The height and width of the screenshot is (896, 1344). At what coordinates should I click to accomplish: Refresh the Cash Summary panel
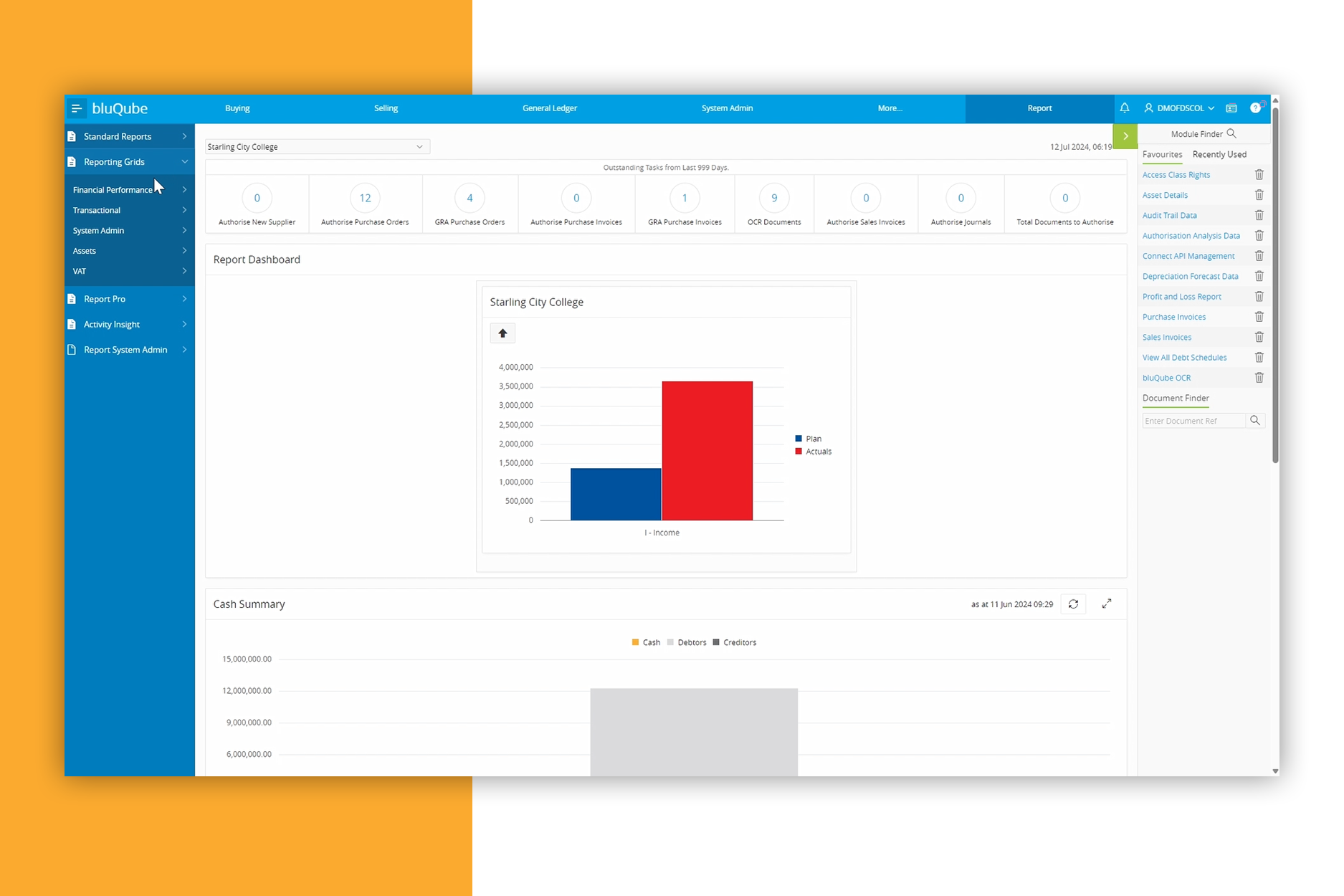coord(1073,604)
